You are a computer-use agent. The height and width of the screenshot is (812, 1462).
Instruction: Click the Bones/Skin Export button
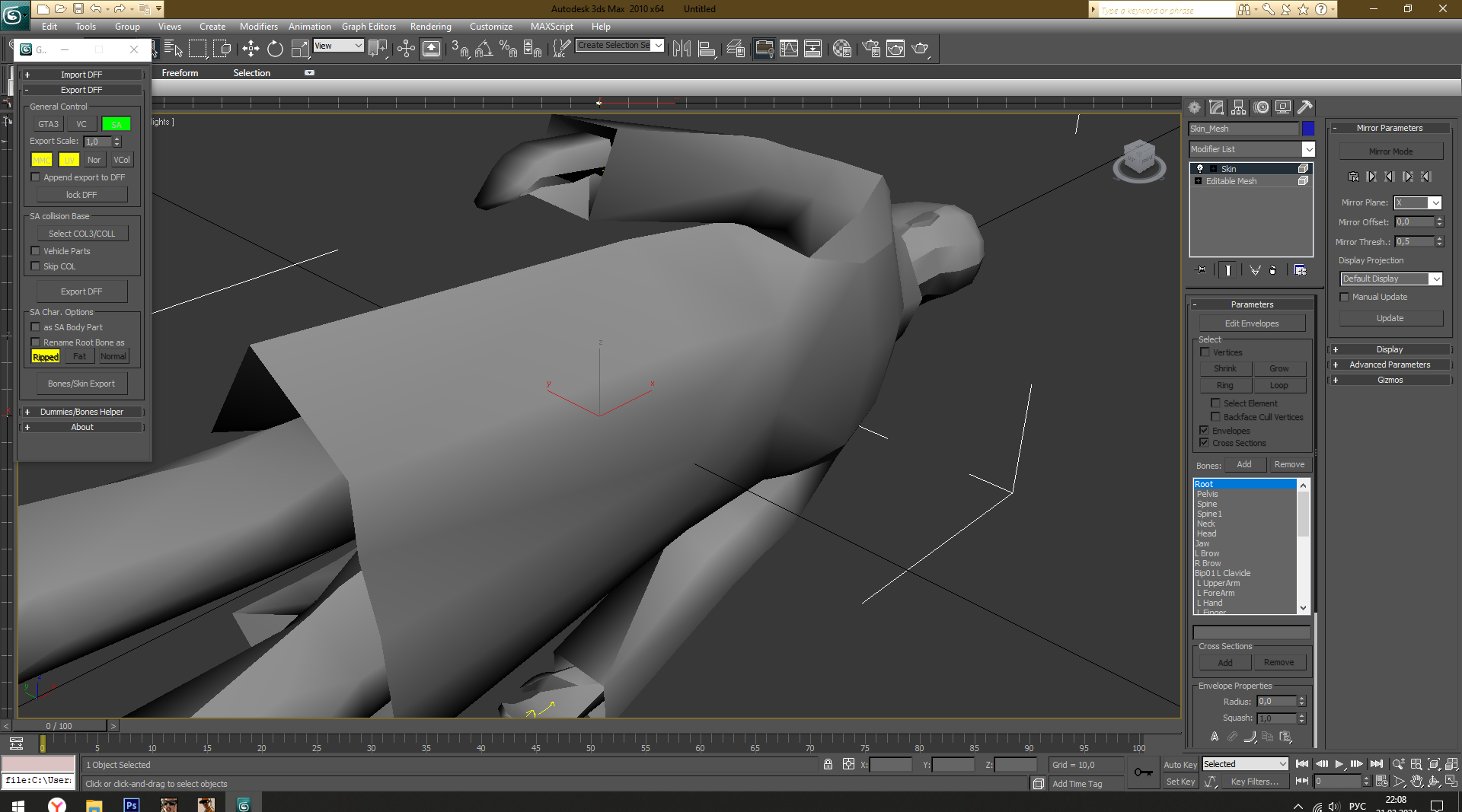pyautogui.click(x=81, y=384)
